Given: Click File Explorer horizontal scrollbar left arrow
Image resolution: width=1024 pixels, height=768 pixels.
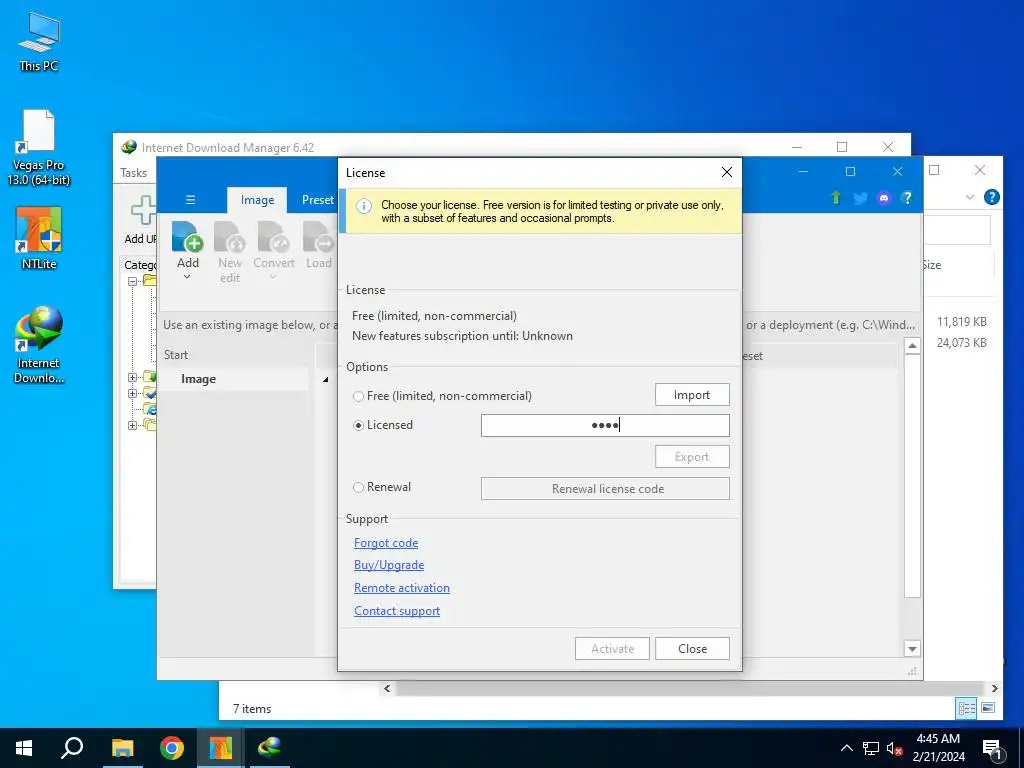Looking at the screenshot, I should (387, 688).
